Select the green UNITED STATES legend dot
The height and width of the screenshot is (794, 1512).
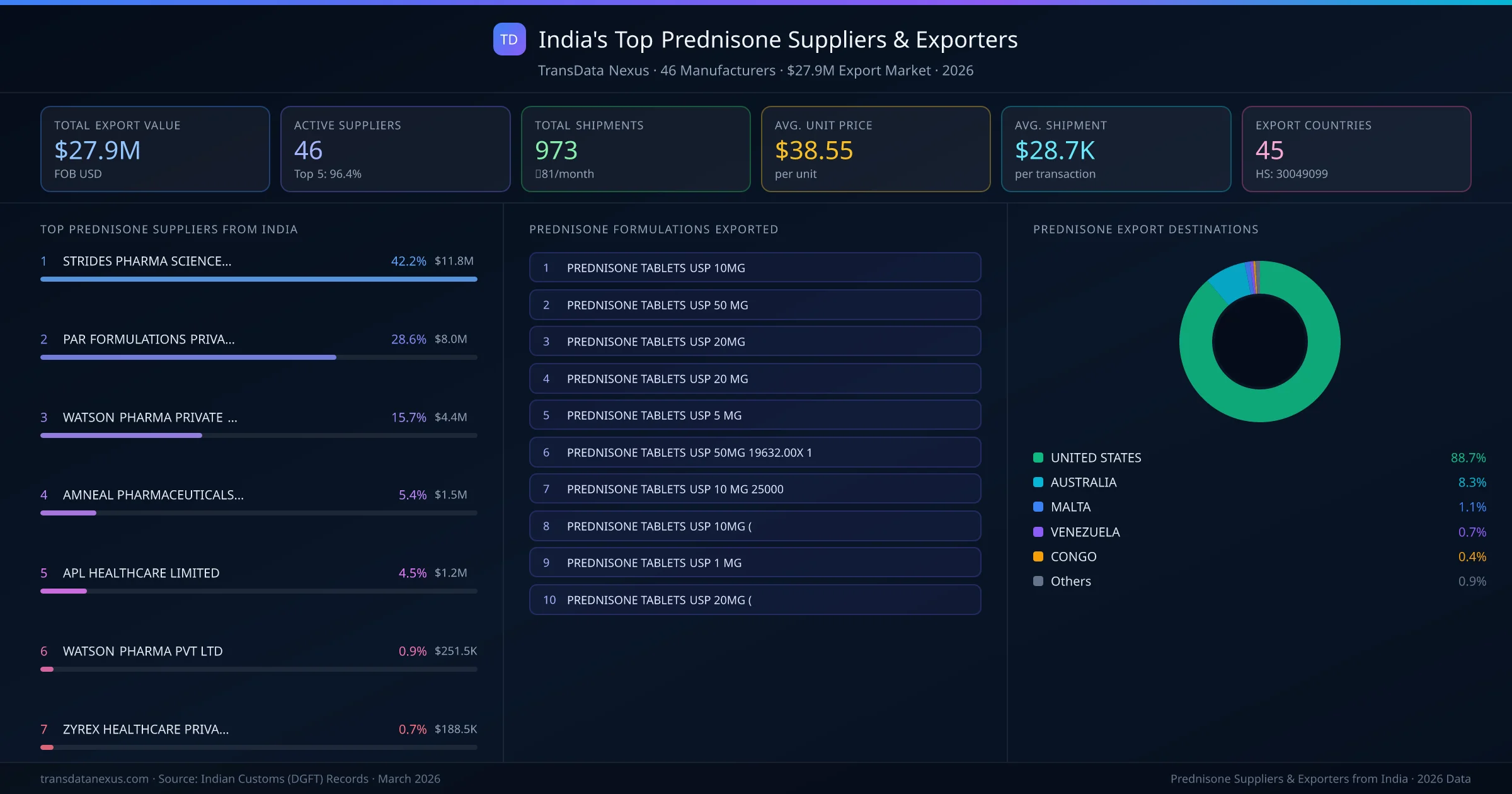[1037, 457]
